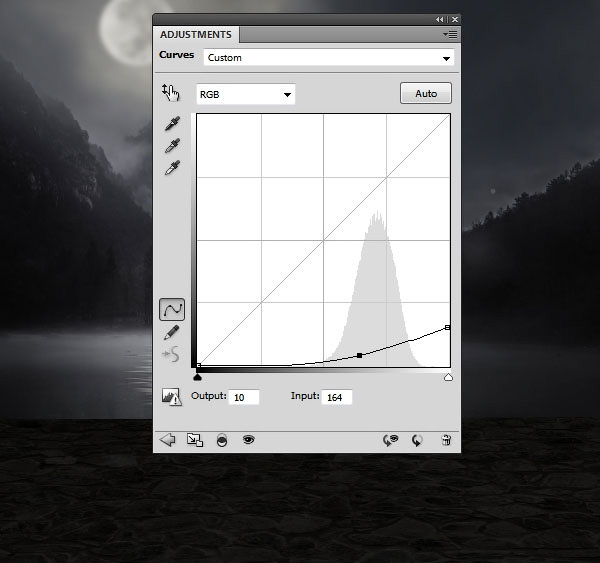Viewport: 600px width, 563px height.
Task: Click the histogram accuracy warning icon
Action: coord(171,397)
